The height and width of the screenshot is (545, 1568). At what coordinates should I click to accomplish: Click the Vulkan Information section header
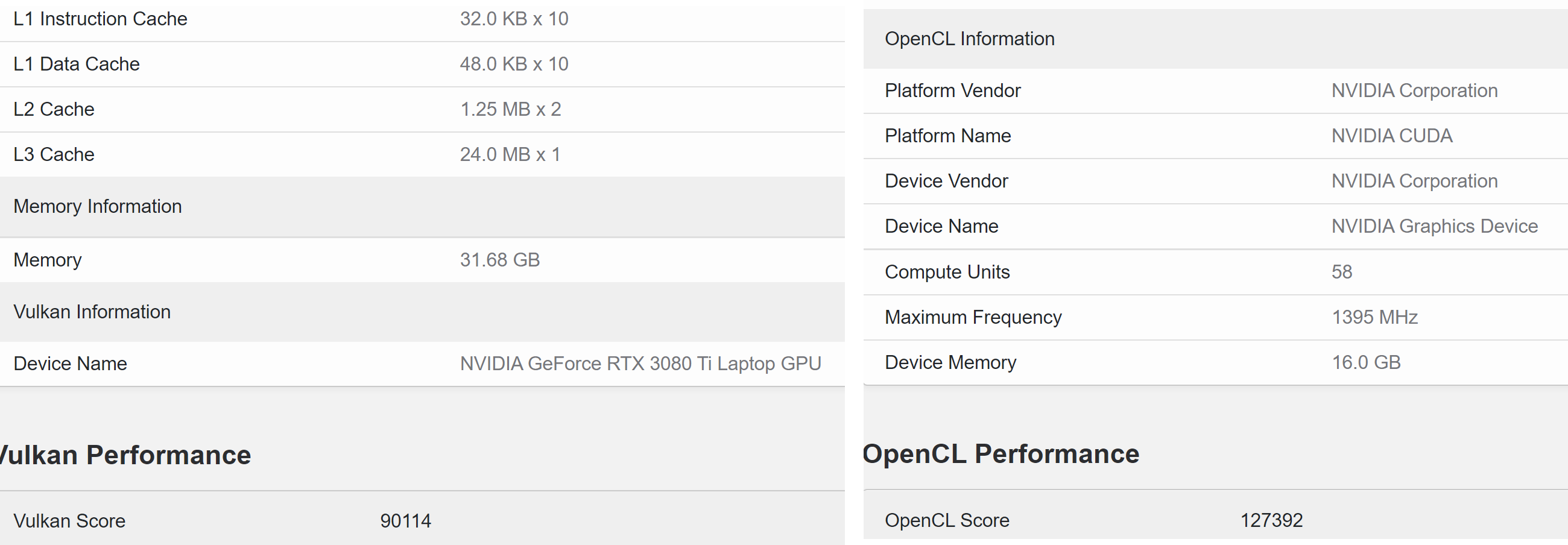pyautogui.click(x=92, y=312)
